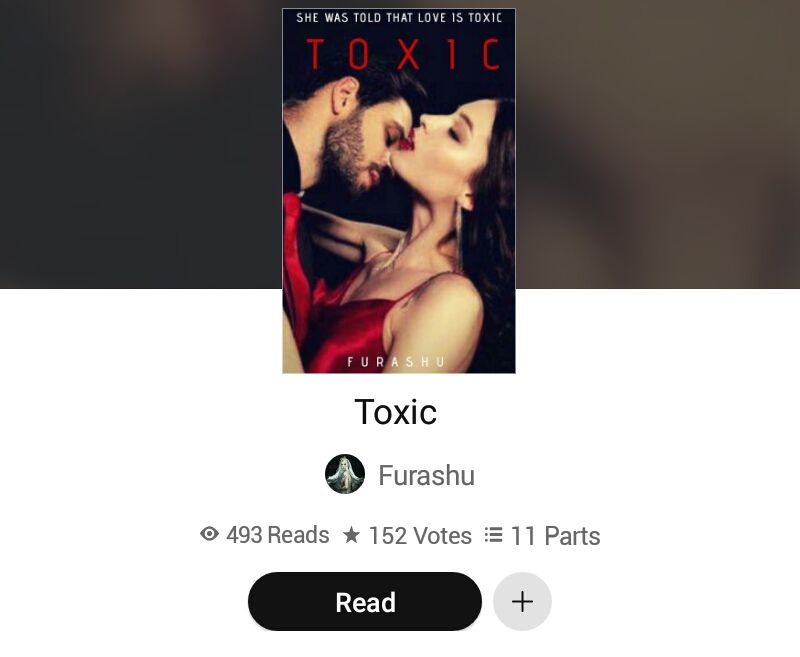800x657 pixels.
Task: Start the story with the Read button
Action: [365, 601]
